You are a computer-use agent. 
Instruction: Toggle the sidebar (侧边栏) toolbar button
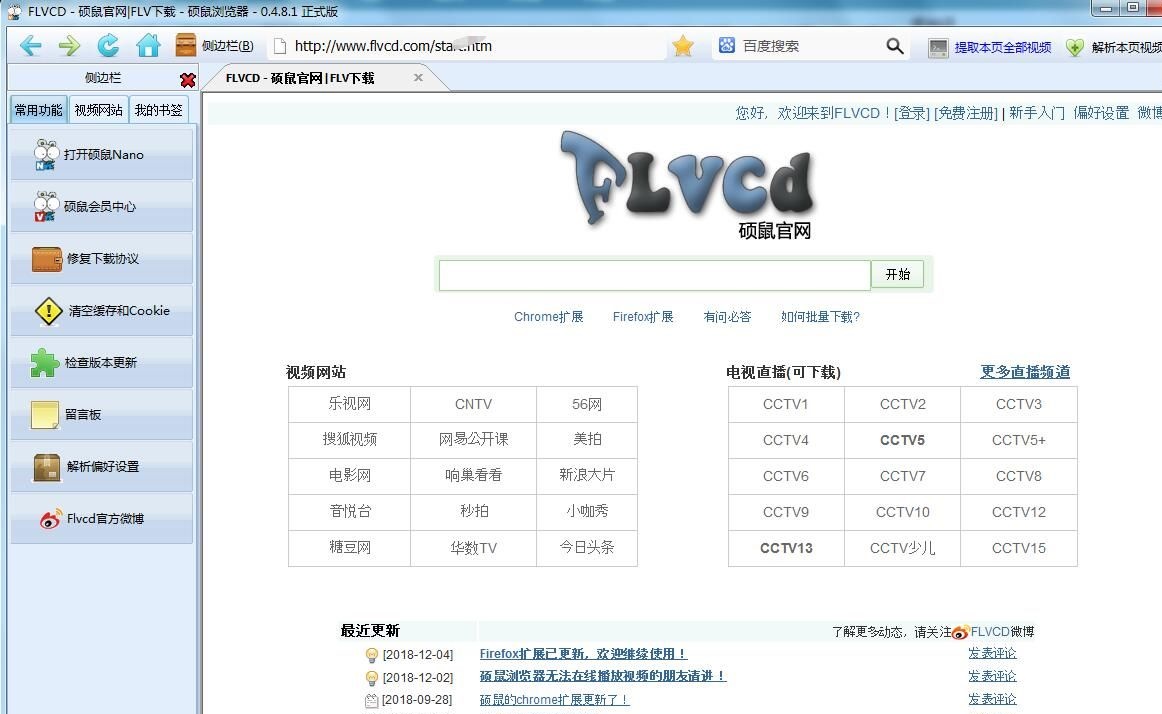pos(215,46)
